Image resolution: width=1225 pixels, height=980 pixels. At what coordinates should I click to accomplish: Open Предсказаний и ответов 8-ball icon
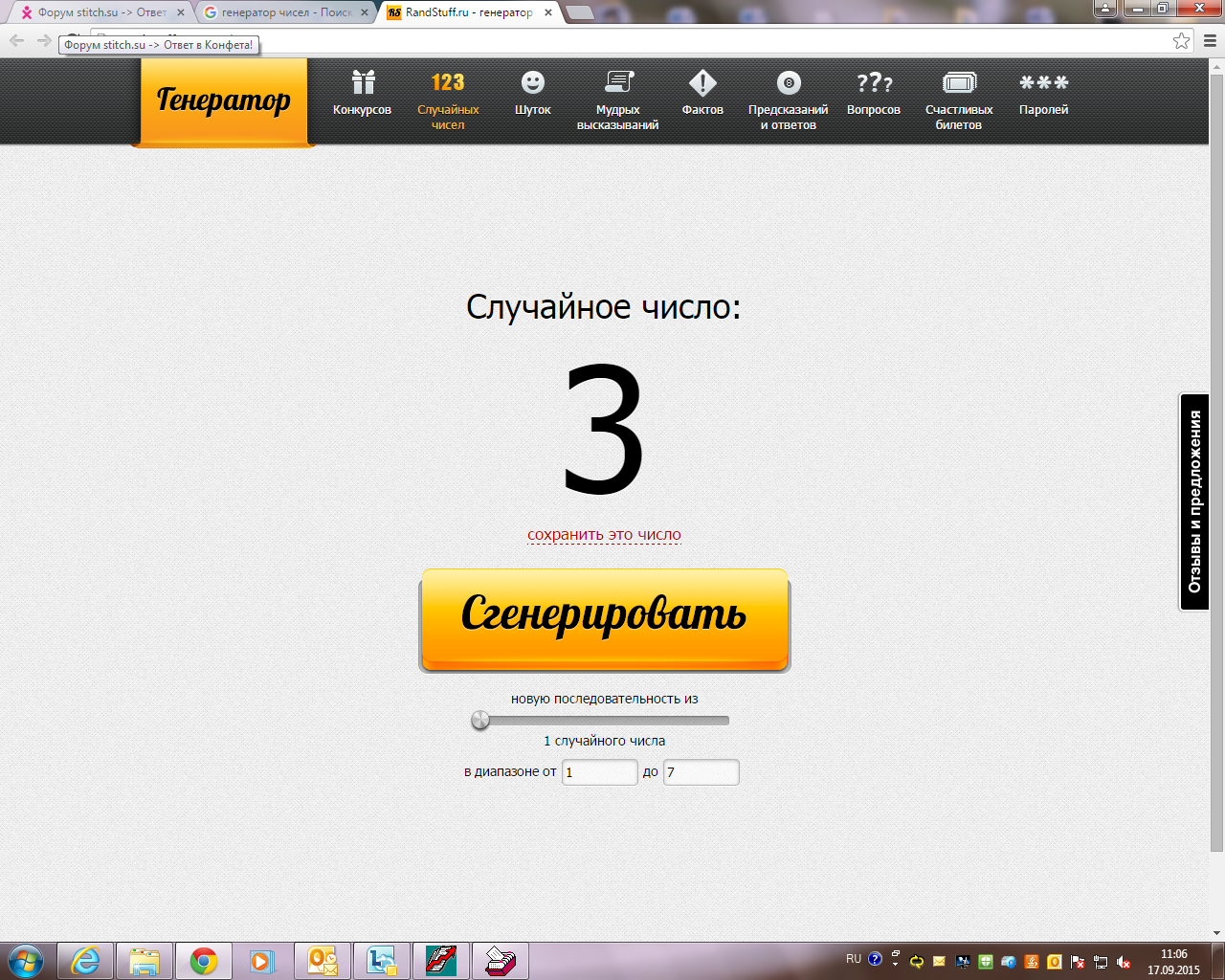click(788, 83)
